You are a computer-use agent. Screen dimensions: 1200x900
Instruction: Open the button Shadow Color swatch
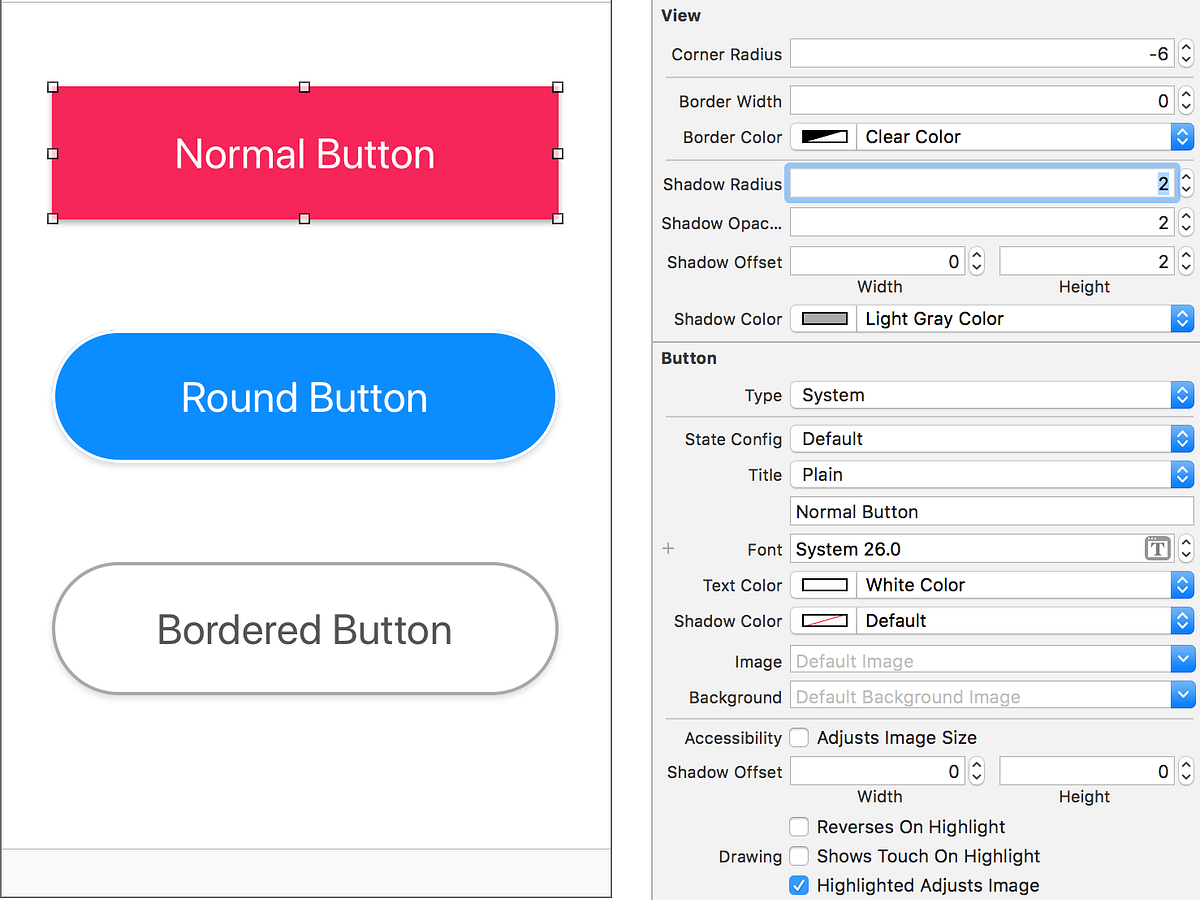tap(822, 621)
